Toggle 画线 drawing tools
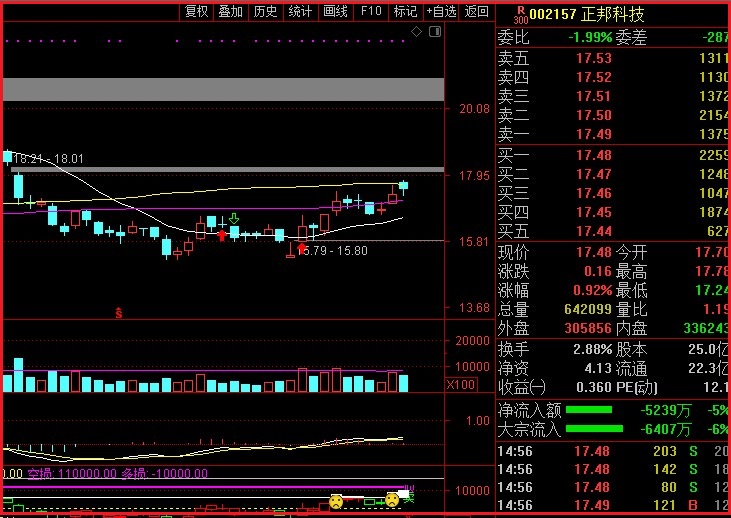 click(x=335, y=11)
